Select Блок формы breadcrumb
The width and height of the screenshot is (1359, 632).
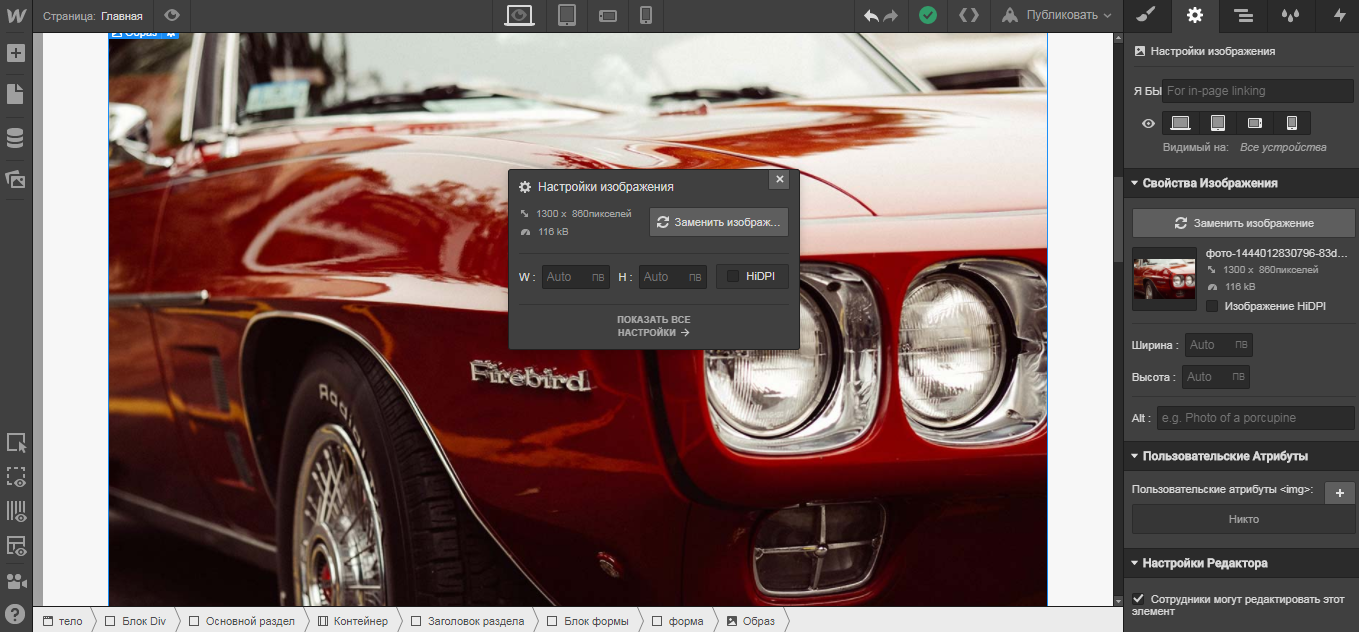point(588,621)
